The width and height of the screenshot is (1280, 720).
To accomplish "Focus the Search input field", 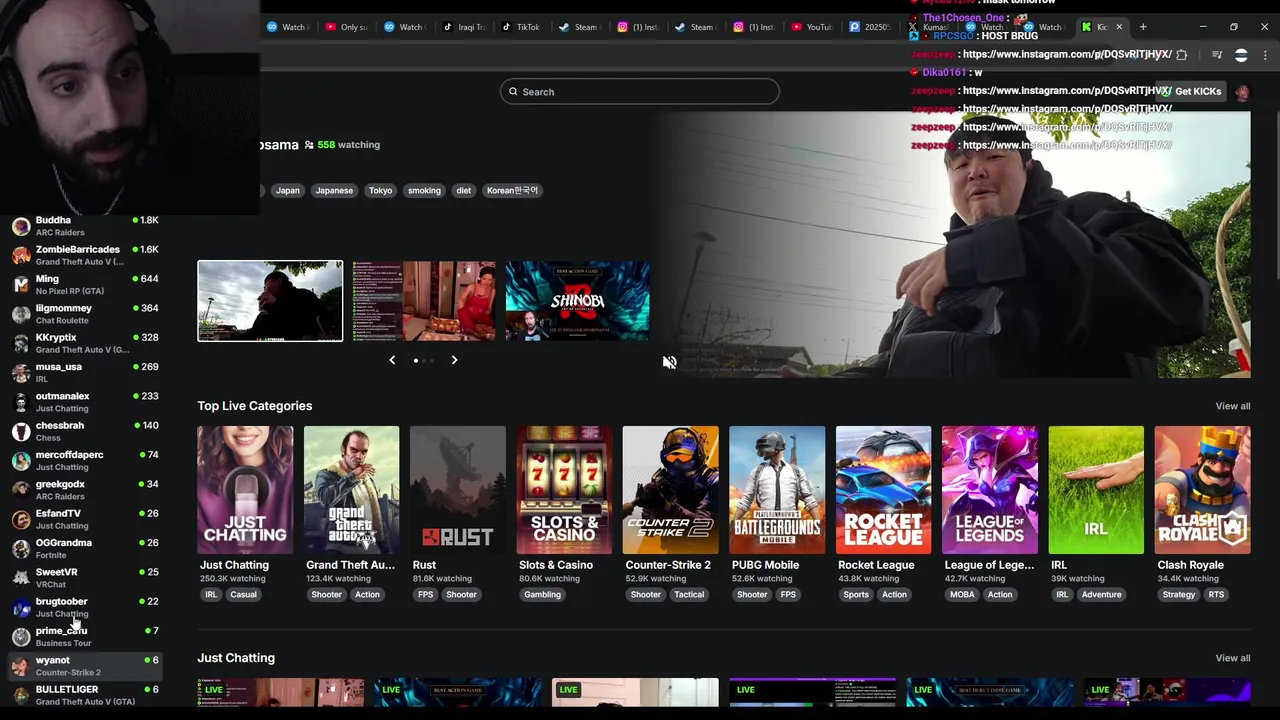I will 640,92.
